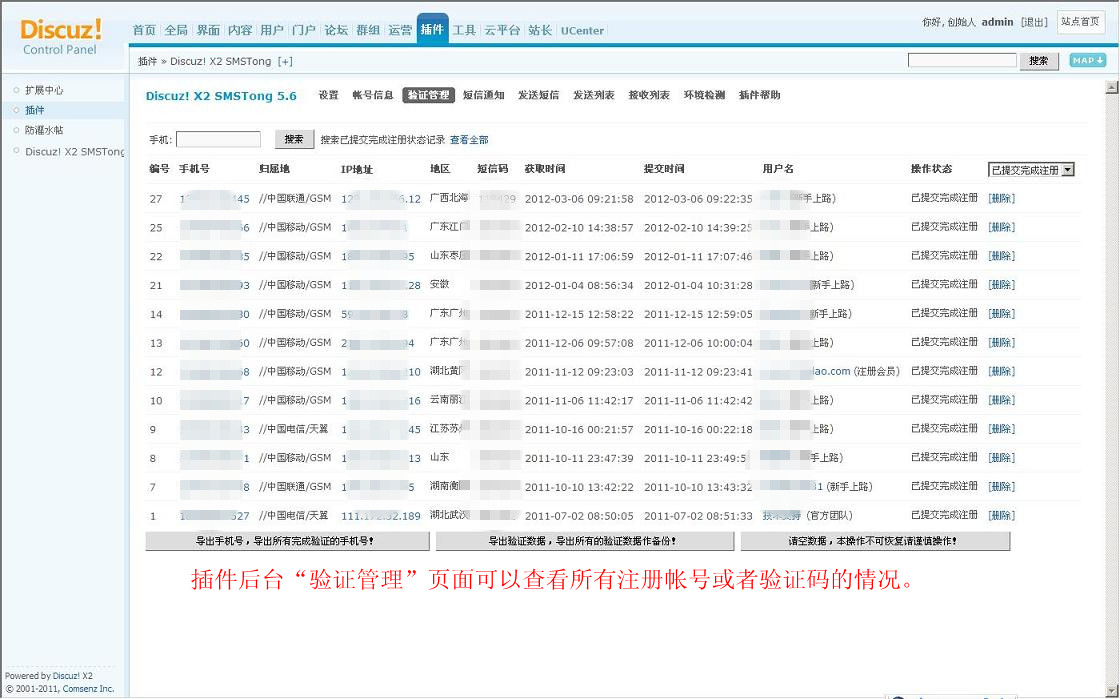Image resolution: width=1120 pixels, height=699 pixels.
Task: Switch to the 环境检测 tab
Action: coord(704,95)
